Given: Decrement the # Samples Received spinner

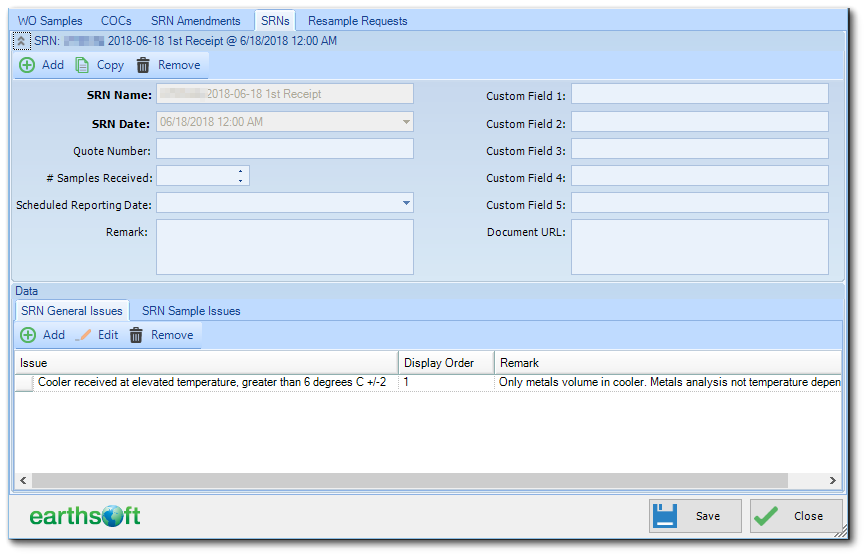Looking at the screenshot, I should click(x=240, y=180).
